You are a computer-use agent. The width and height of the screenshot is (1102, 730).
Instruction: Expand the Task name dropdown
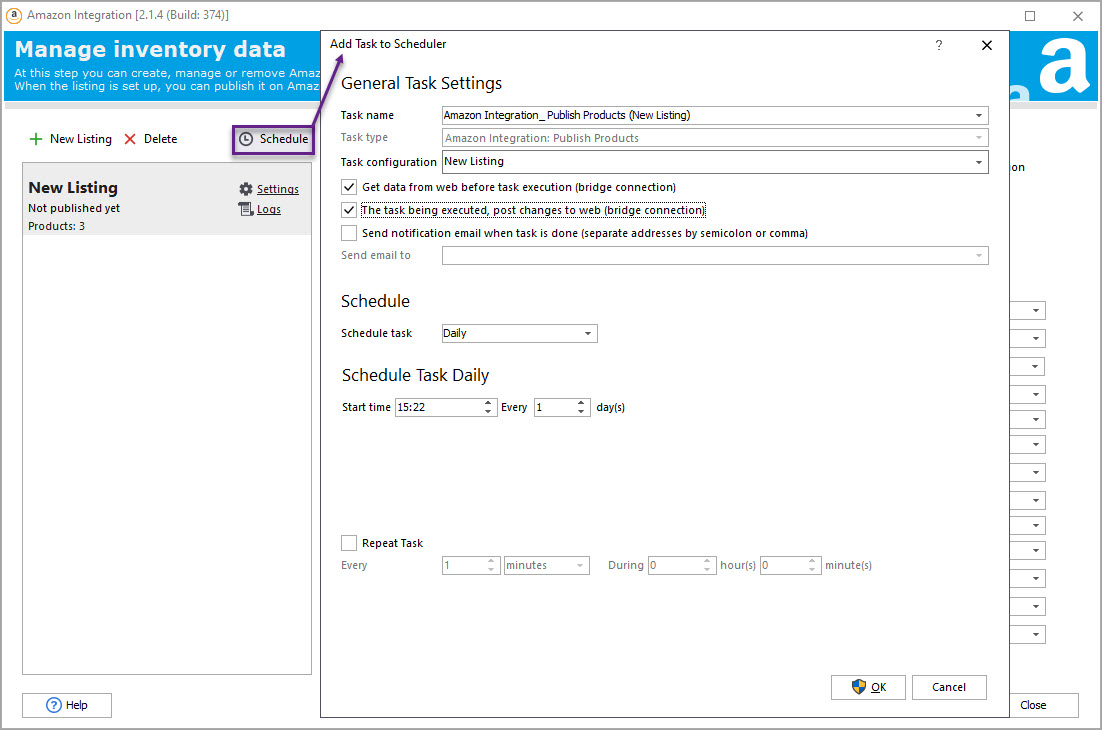pos(978,115)
